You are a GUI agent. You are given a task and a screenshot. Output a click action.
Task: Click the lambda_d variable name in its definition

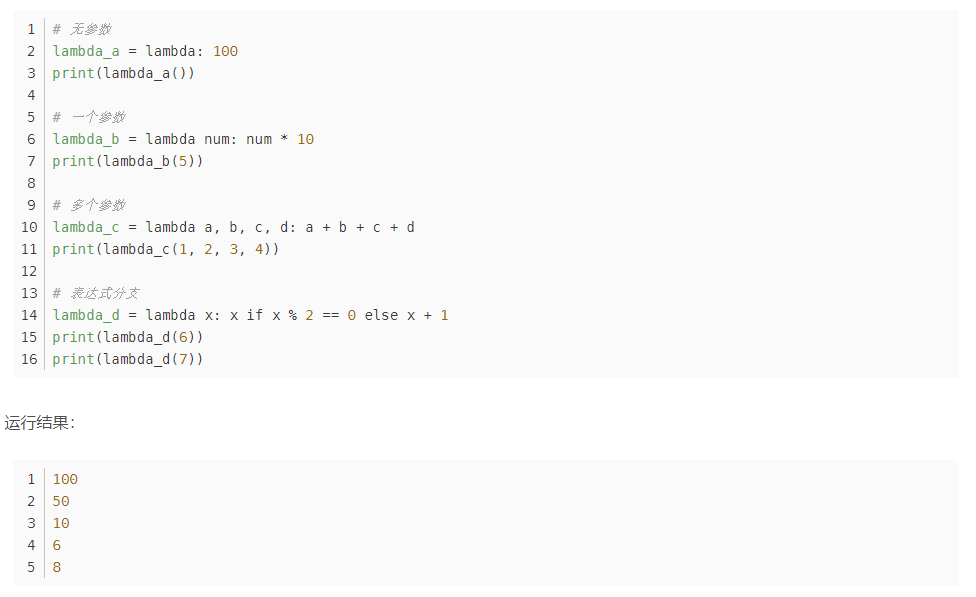click(86, 315)
